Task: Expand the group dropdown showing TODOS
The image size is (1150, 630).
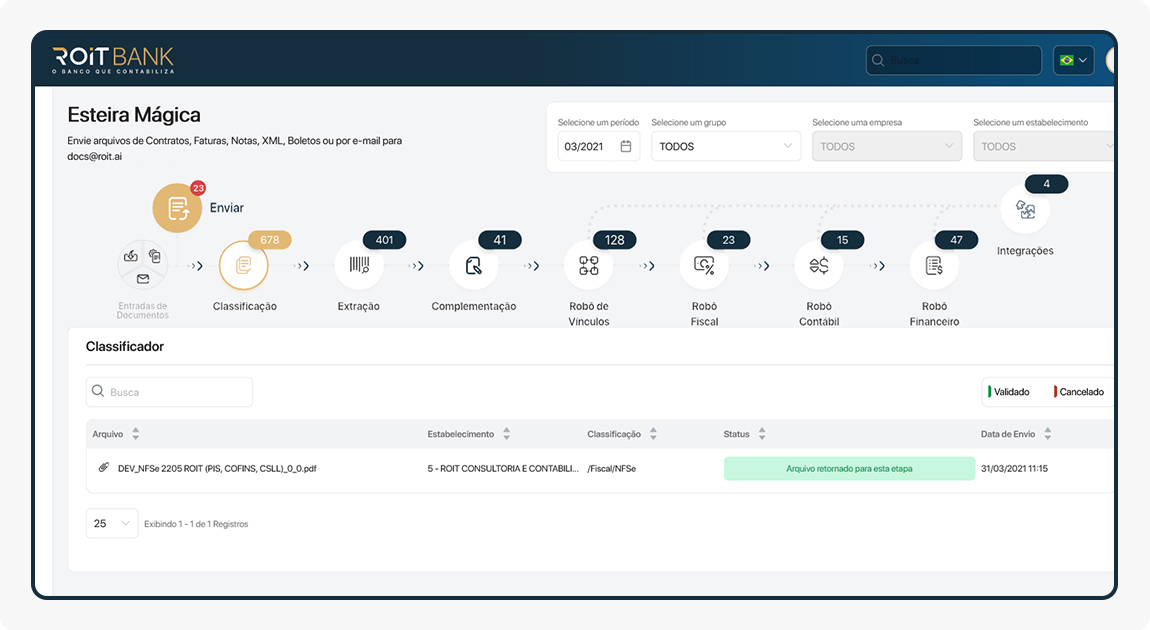Action: 725,146
